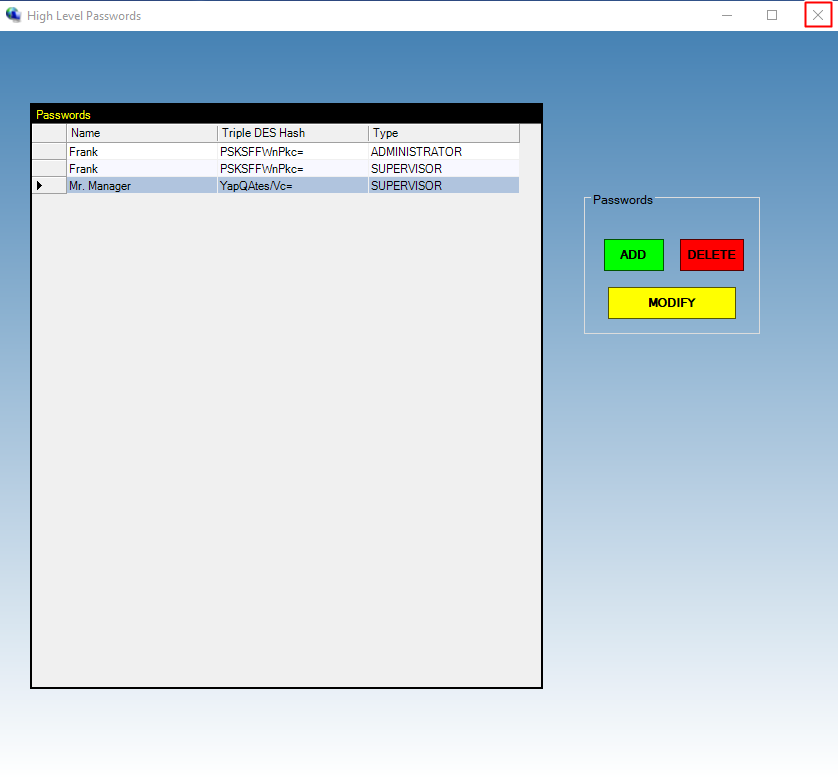
Task: Select the Type column header
Action: (x=444, y=133)
